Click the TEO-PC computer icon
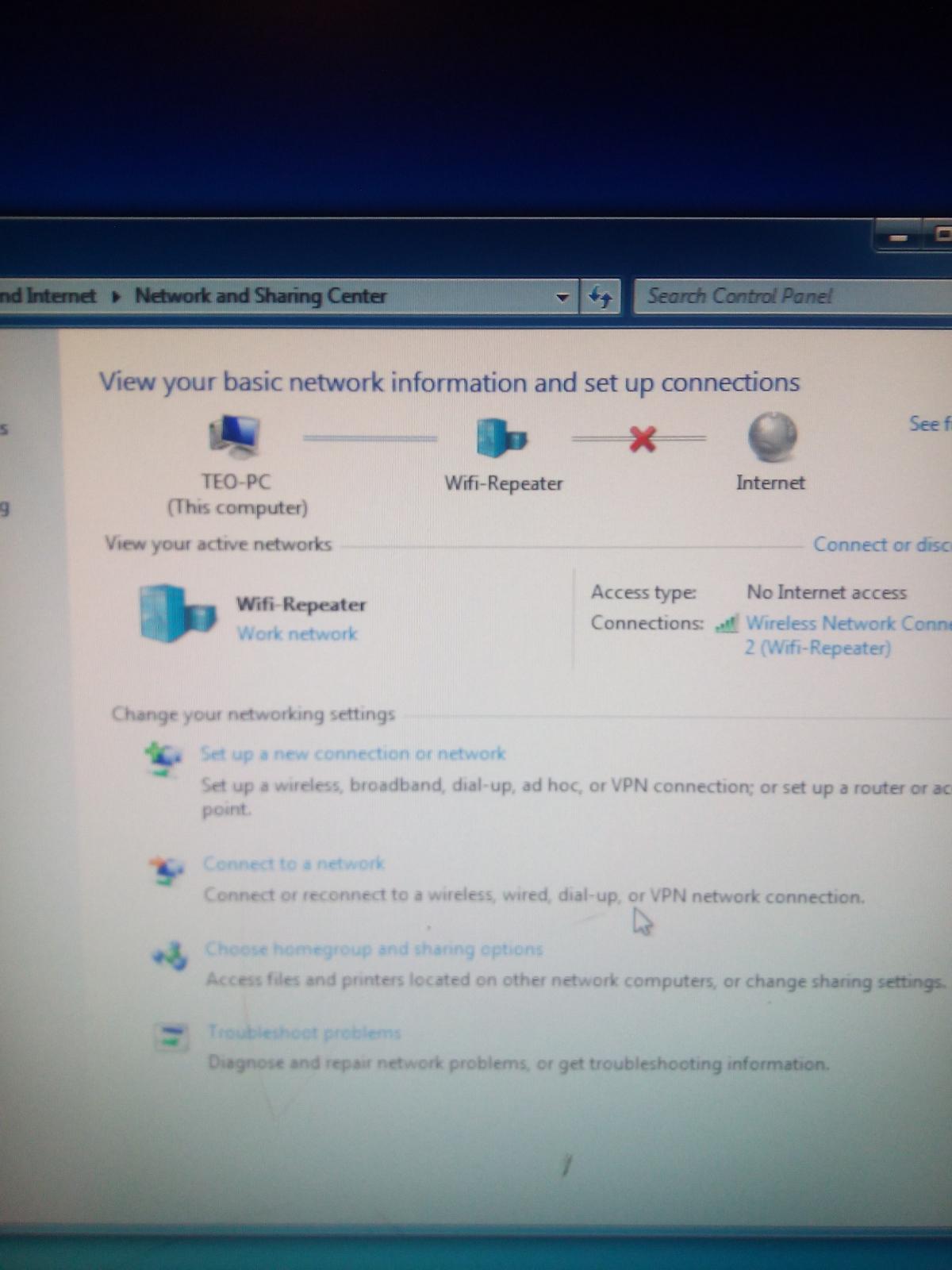The image size is (952, 1270). [x=235, y=437]
